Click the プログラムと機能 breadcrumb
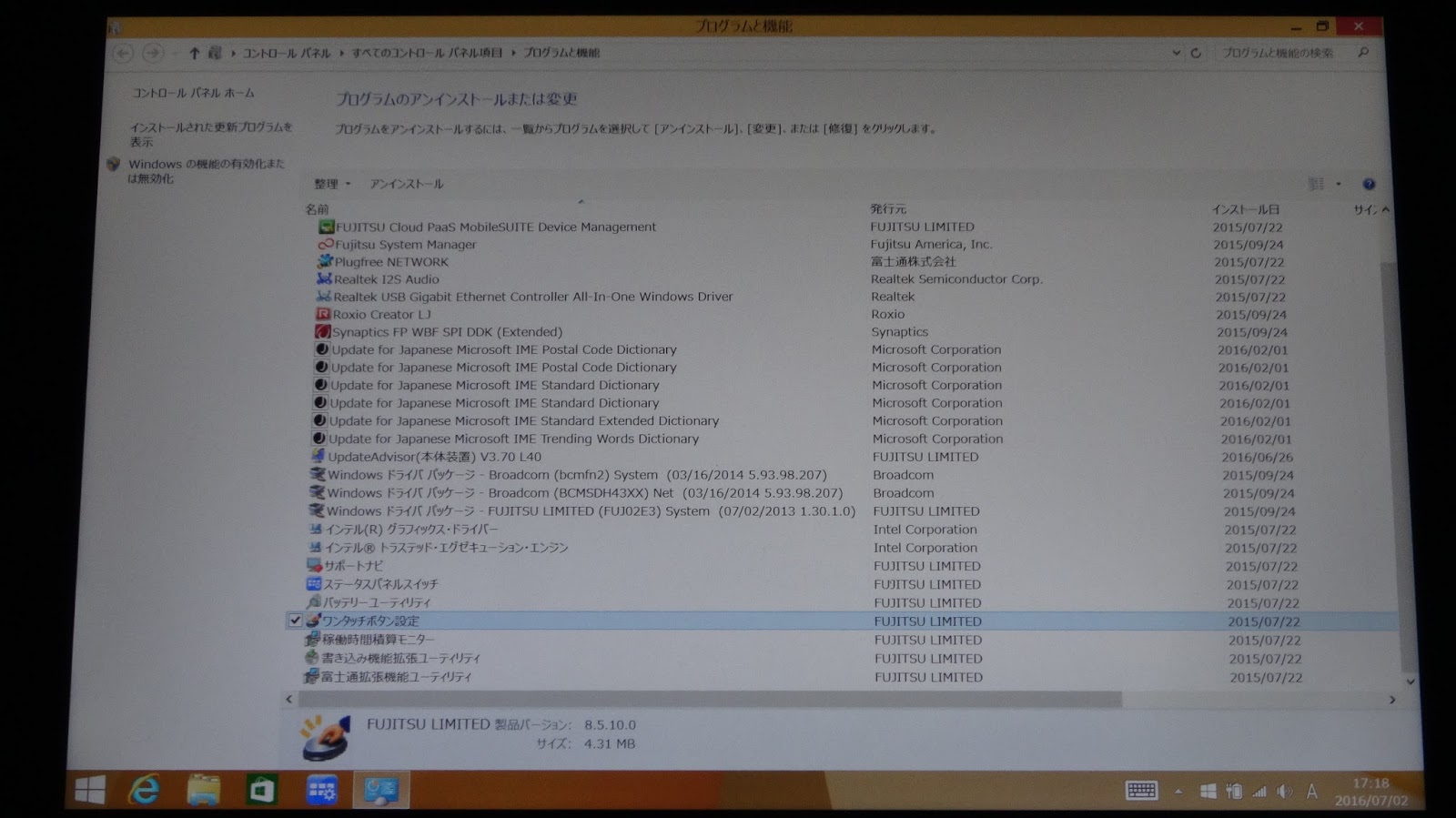 point(561,53)
